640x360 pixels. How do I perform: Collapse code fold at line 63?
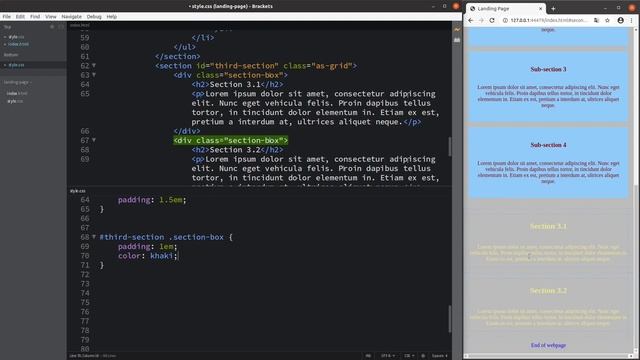[94, 75]
